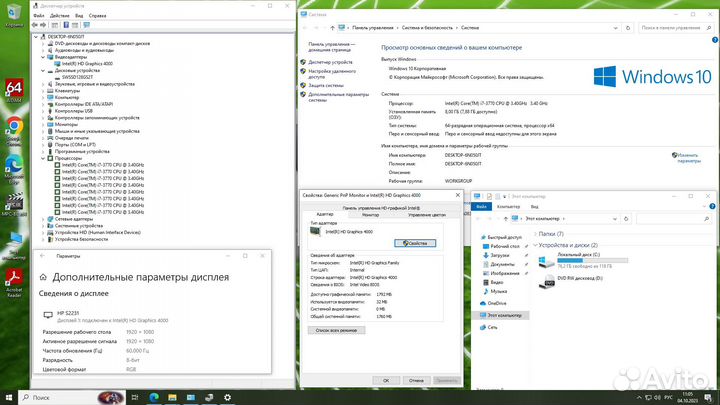Open the AIDA64 desktop shortcut

click(14, 89)
